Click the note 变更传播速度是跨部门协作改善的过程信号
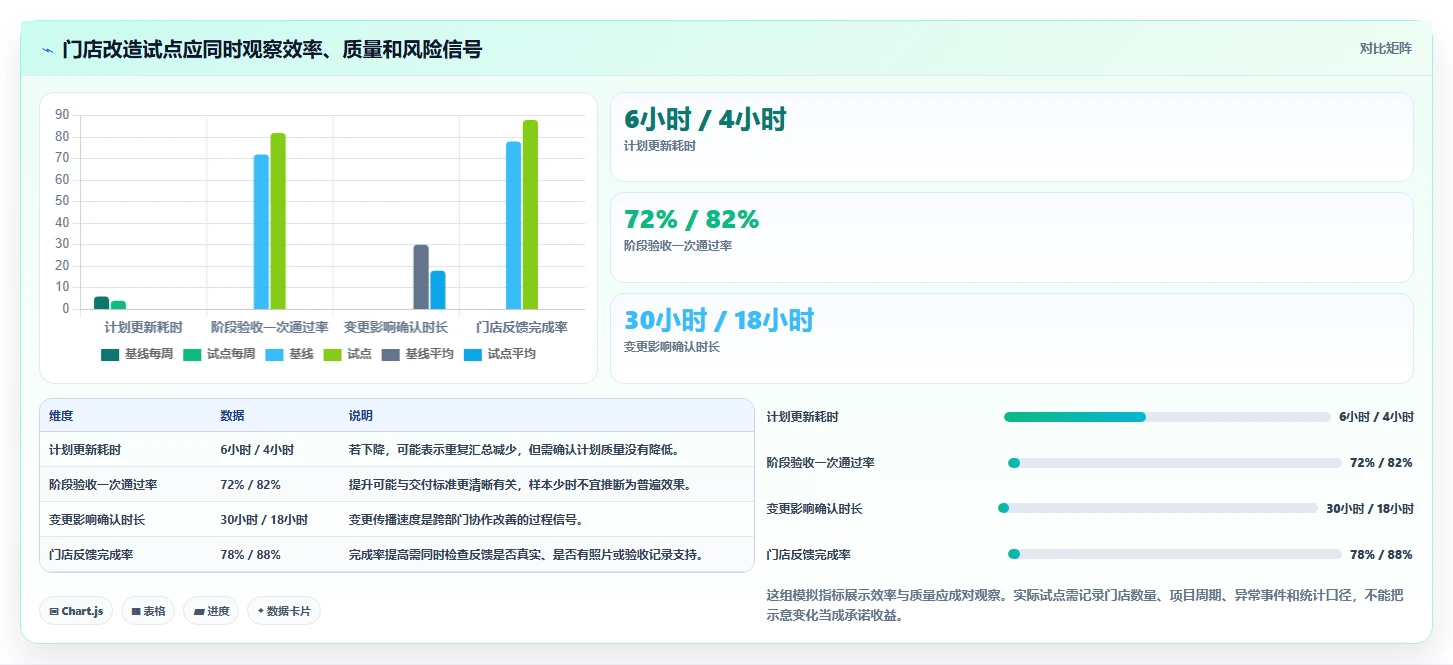 pyautogui.click(x=466, y=520)
